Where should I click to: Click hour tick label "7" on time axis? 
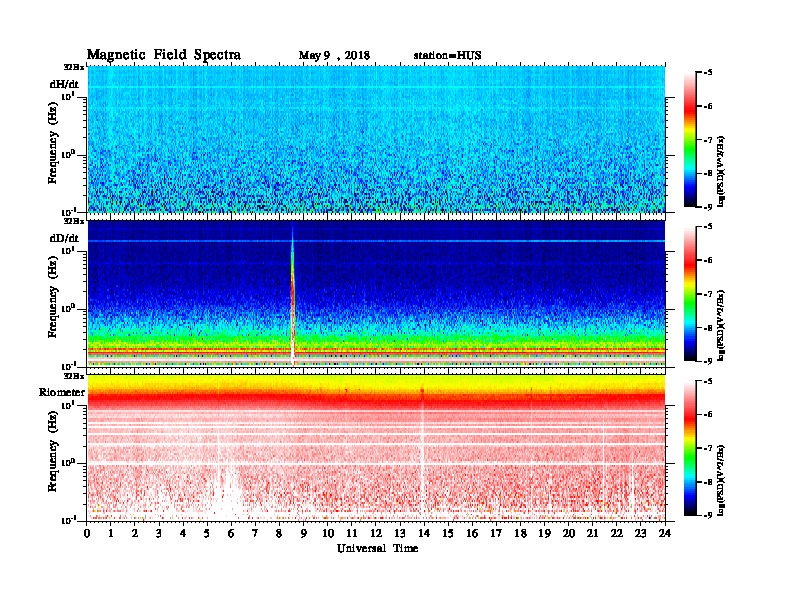point(256,534)
